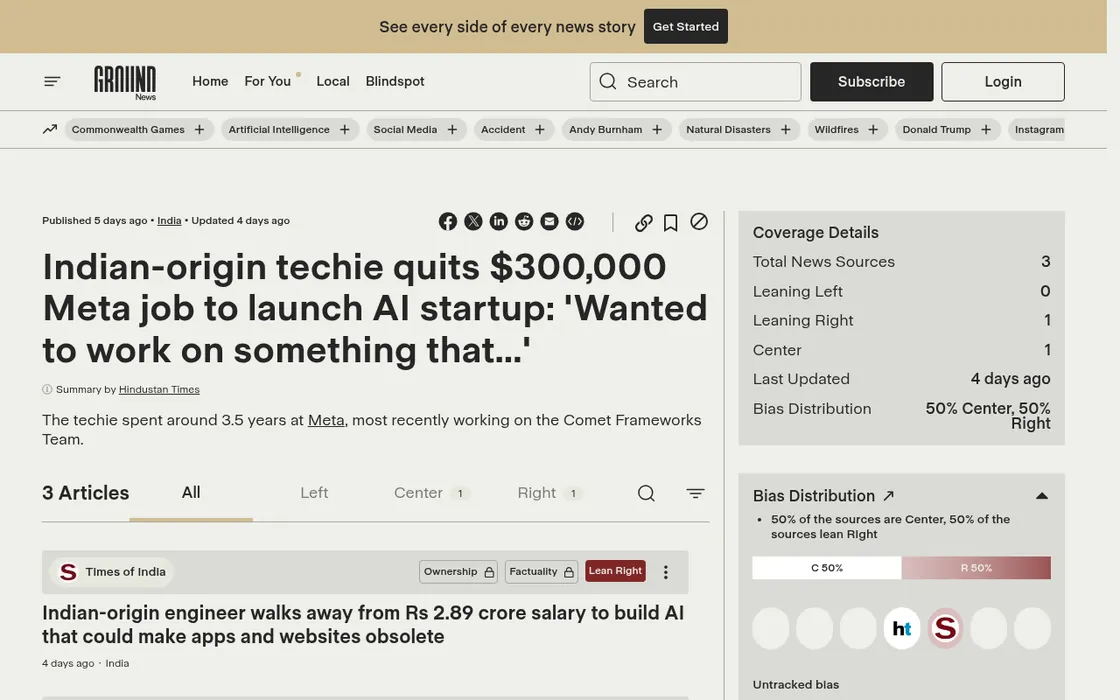
Task: Add Natural Disasters topic with plus
Action: tap(786, 129)
